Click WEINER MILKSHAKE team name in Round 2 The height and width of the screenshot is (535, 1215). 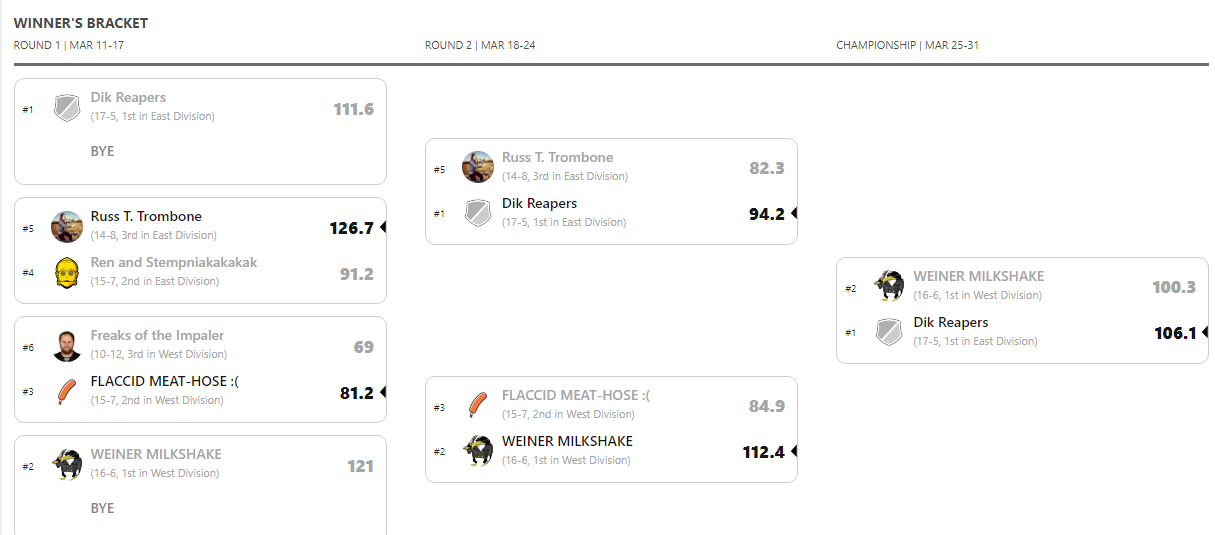click(567, 441)
